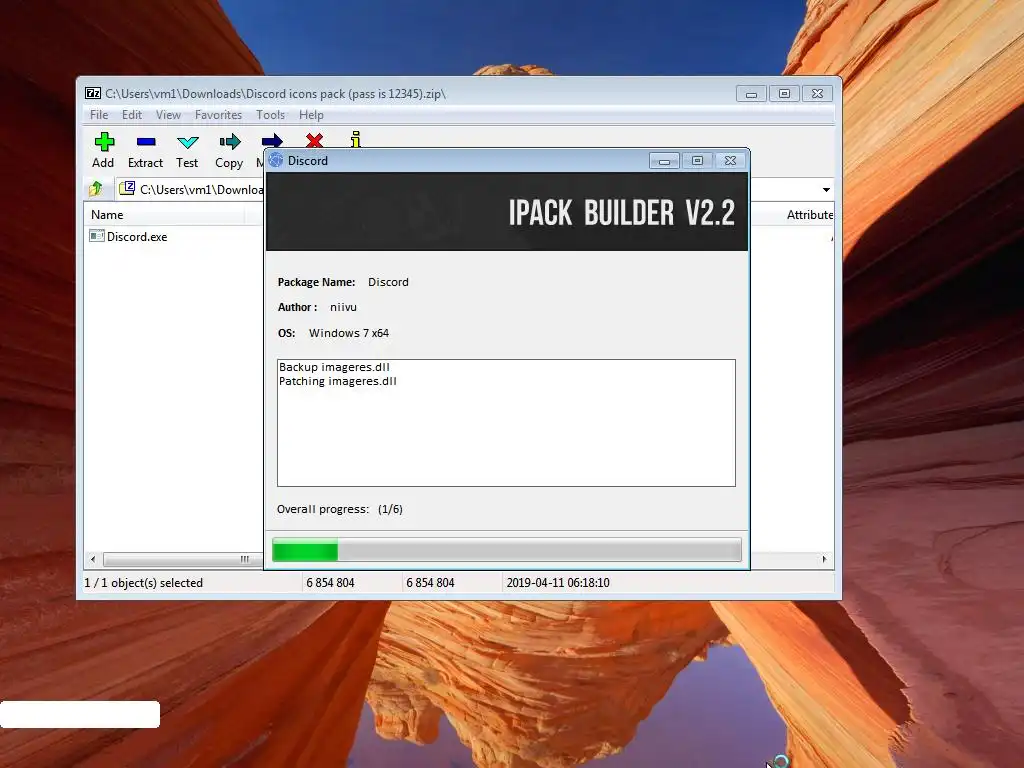Open the File menu
The width and height of the screenshot is (1024, 768).
click(99, 115)
